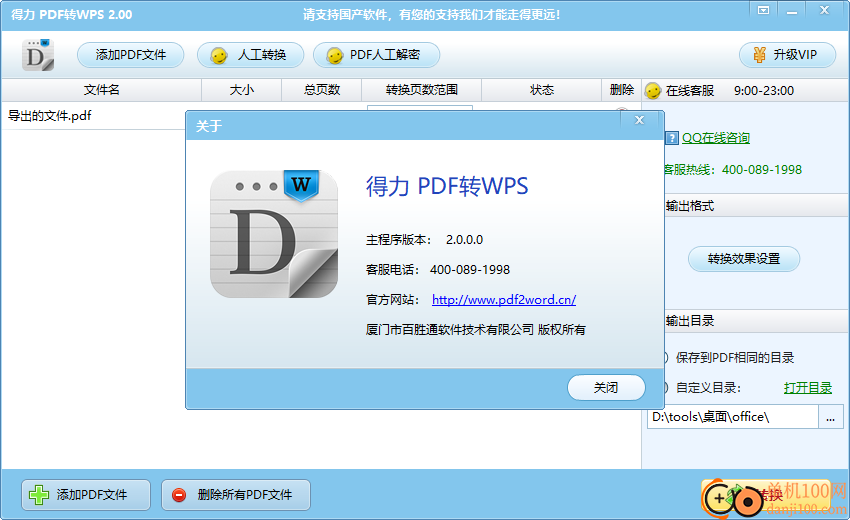Open QQ在线咨询 link
The image size is (850, 520).
click(716, 138)
